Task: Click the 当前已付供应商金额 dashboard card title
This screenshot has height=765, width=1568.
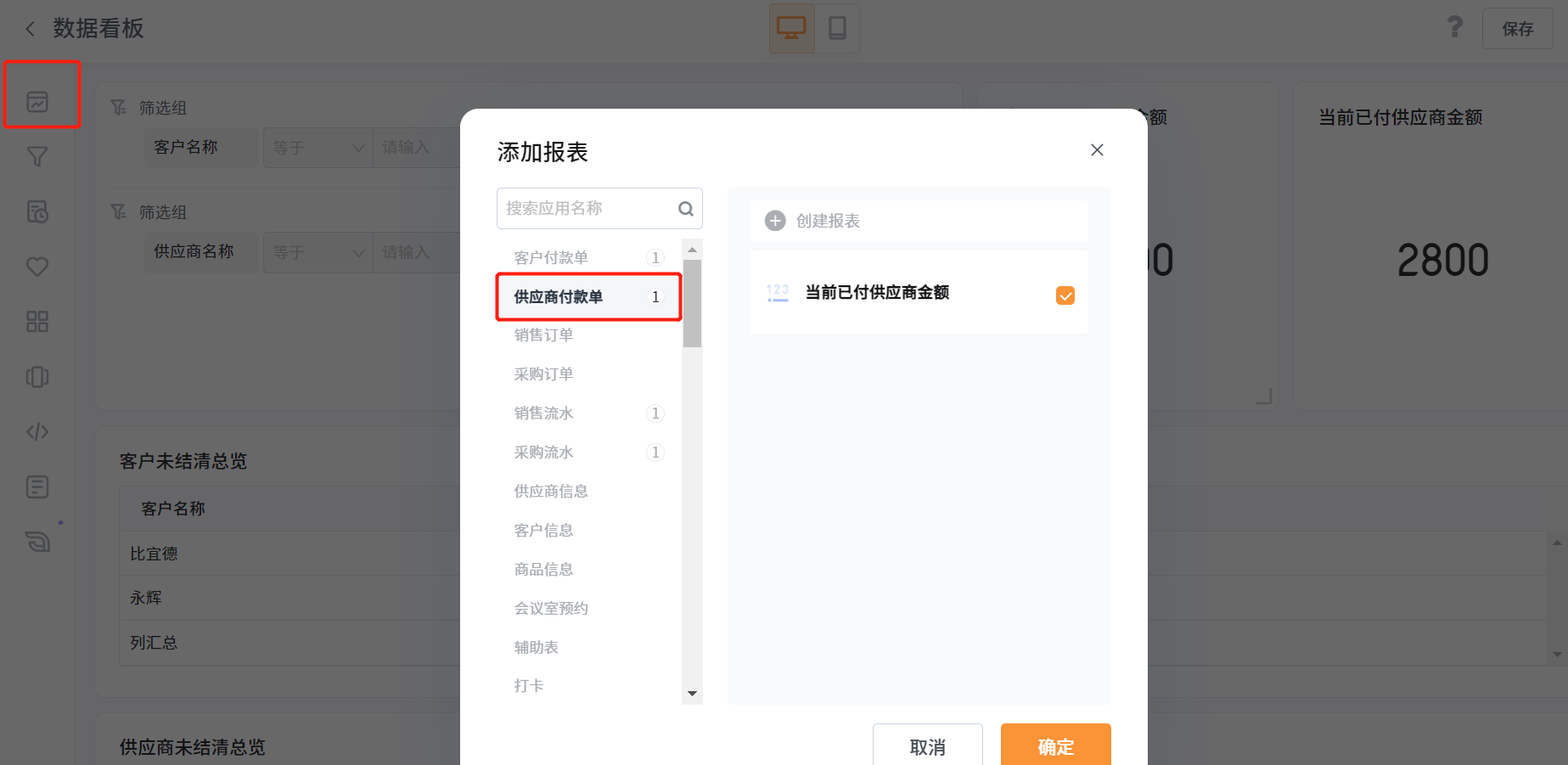Action: coord(1401,117)
